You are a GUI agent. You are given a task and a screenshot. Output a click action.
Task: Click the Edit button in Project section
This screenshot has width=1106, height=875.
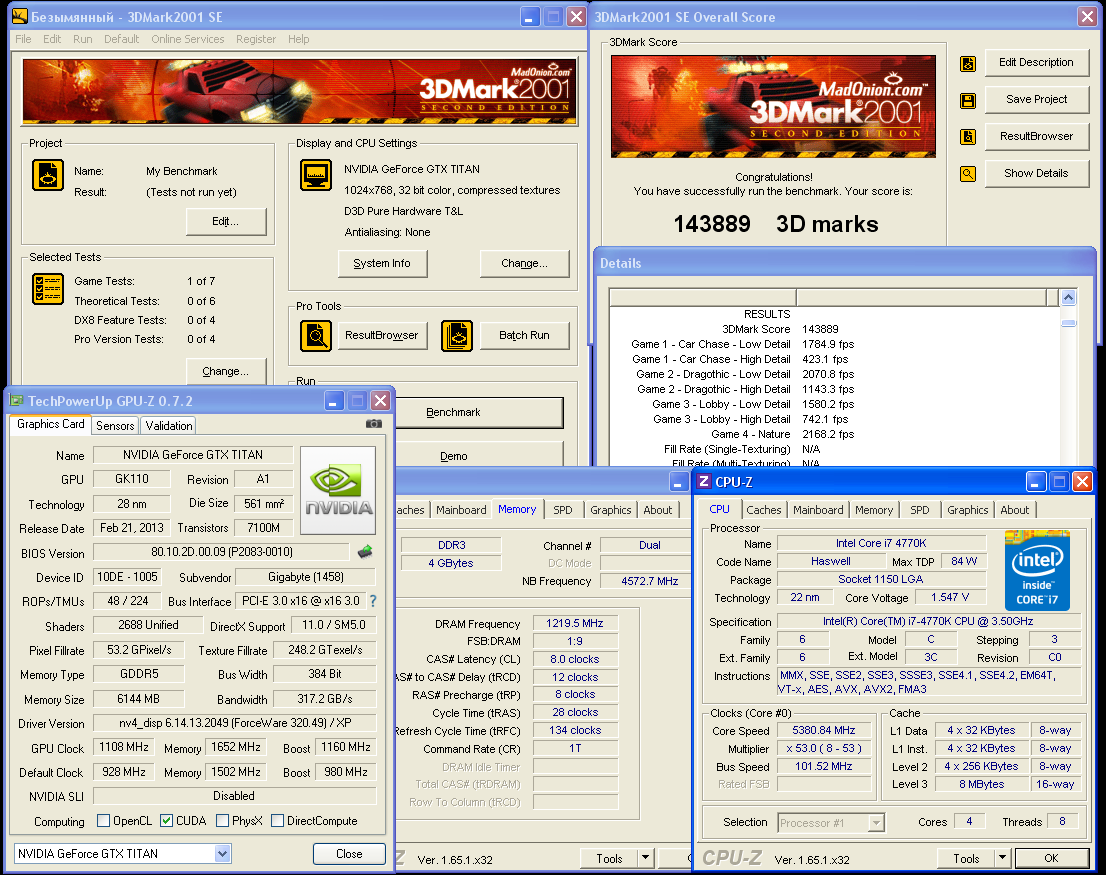pos(226,221)
